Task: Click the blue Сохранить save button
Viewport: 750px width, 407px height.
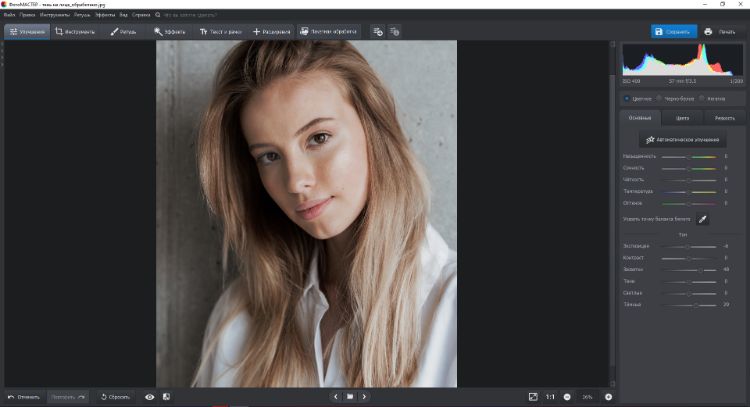Action: point(673,32)
